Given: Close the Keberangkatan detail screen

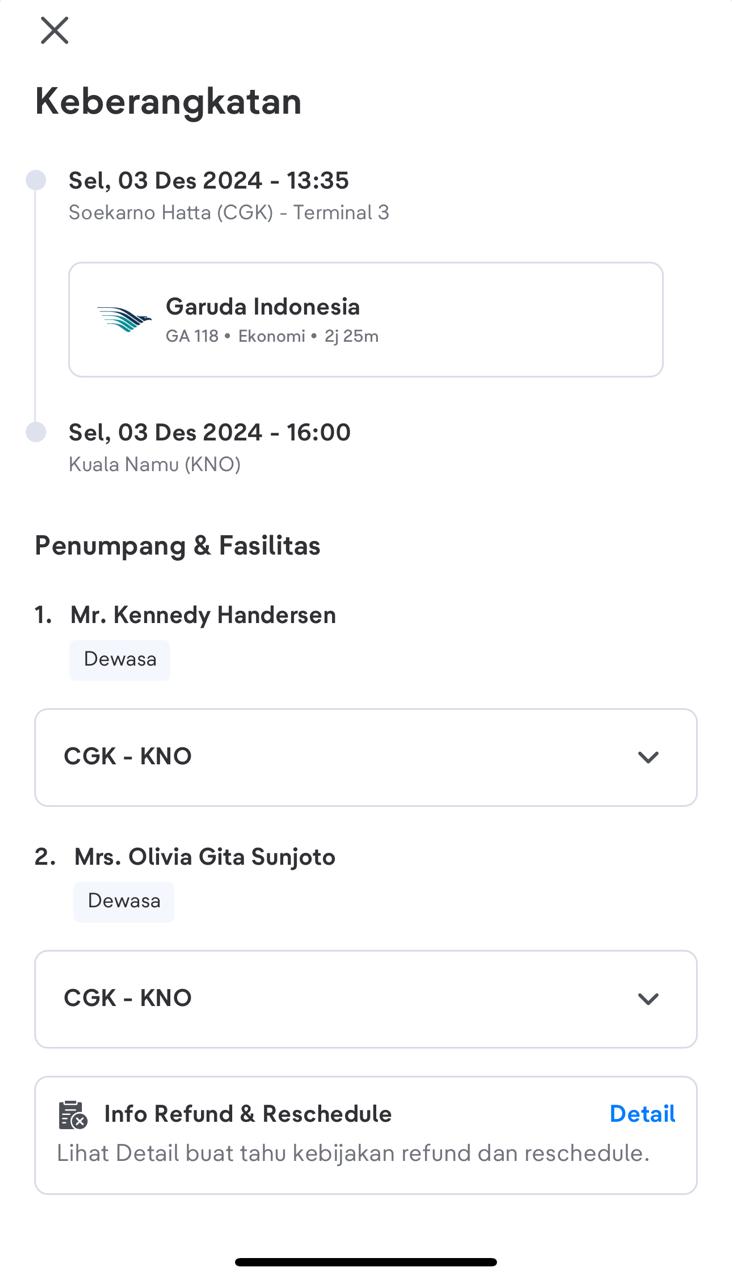Looking at the screenshot, I should (x=54, y=30).
